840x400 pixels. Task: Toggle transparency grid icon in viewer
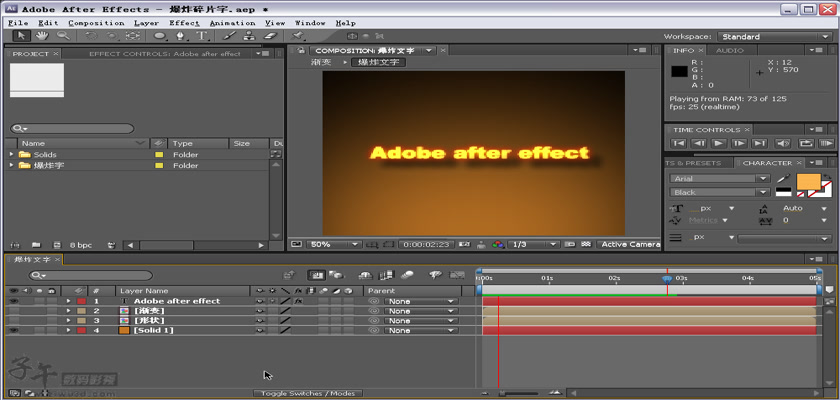coord(586,244)
